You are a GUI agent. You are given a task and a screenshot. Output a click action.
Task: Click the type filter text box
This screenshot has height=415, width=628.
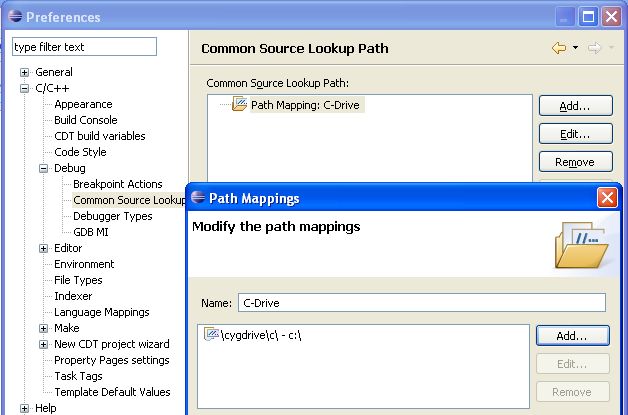point(85,47)
